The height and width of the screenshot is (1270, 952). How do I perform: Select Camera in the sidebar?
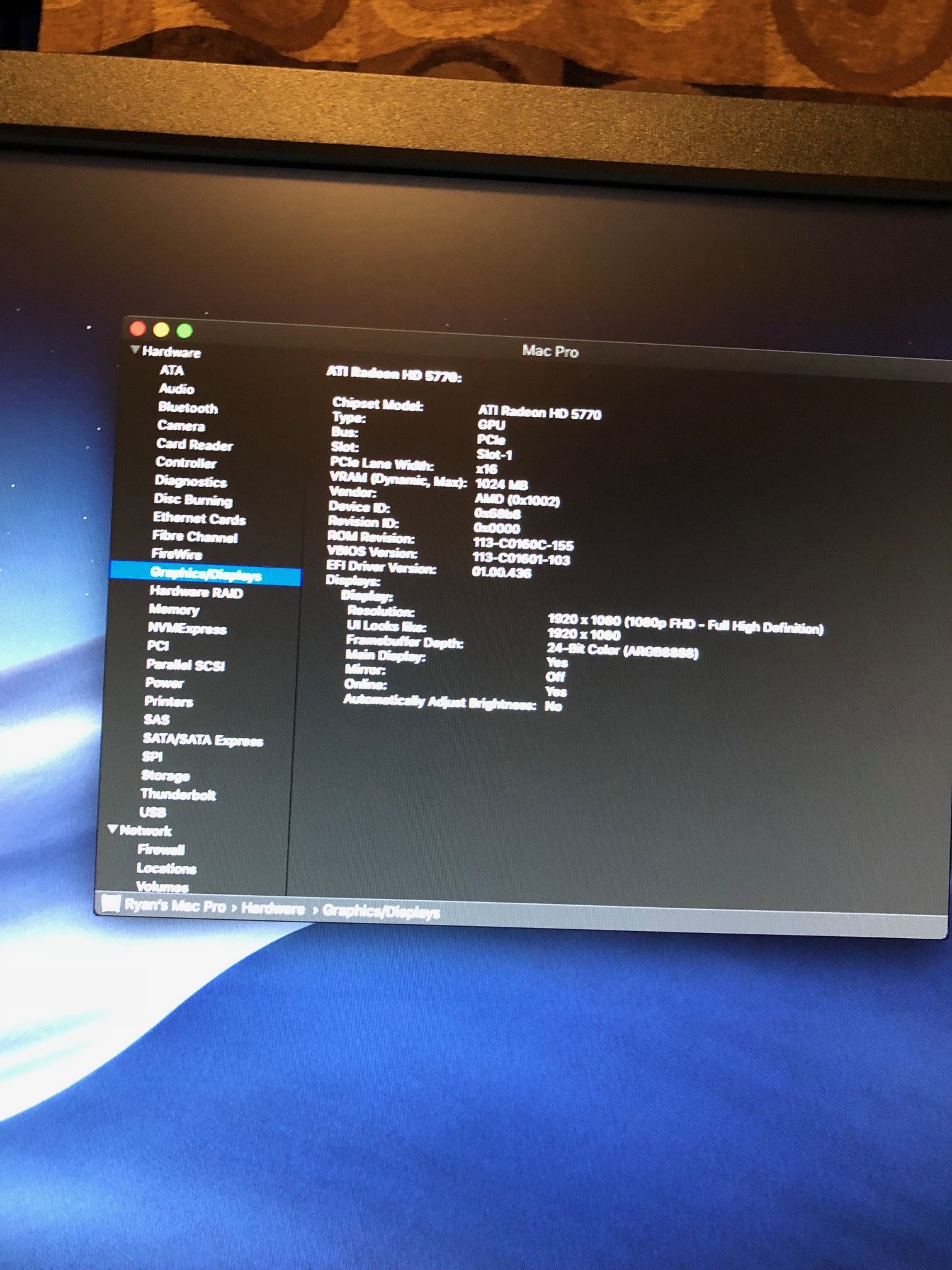(181, 426)
